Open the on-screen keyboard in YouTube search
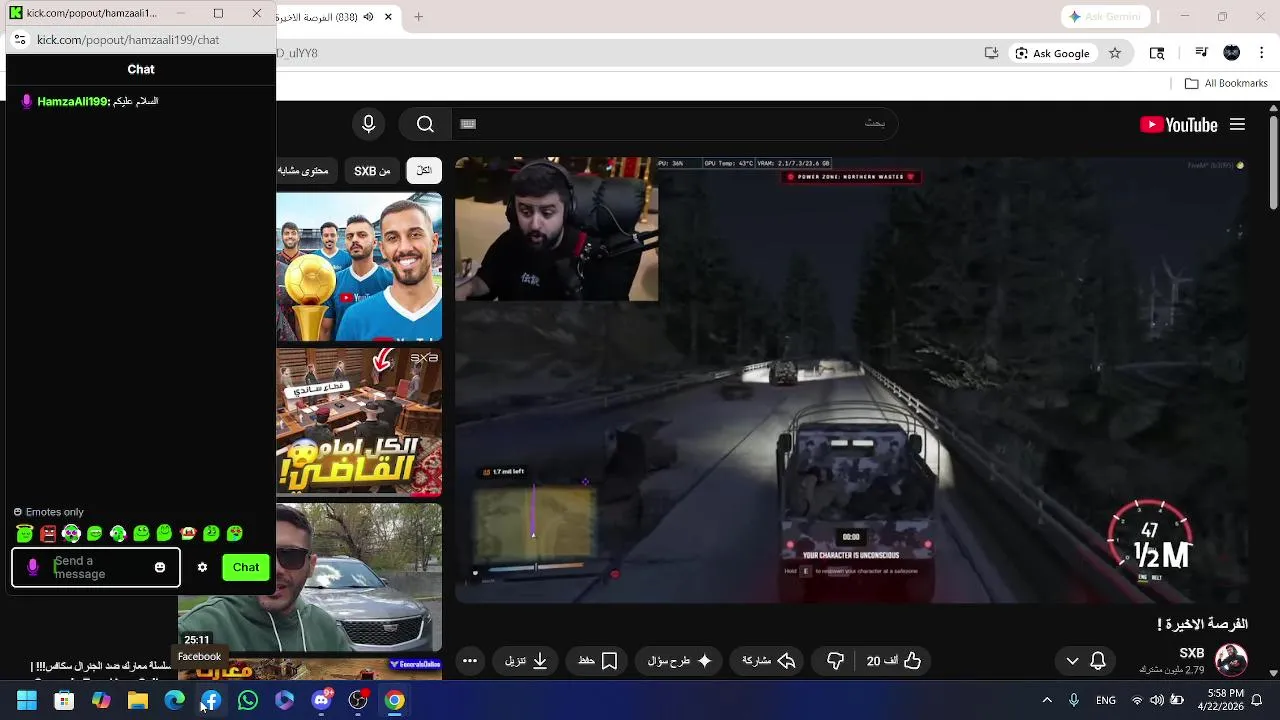This screenshot has height=720, width=1280. [468, 124]
